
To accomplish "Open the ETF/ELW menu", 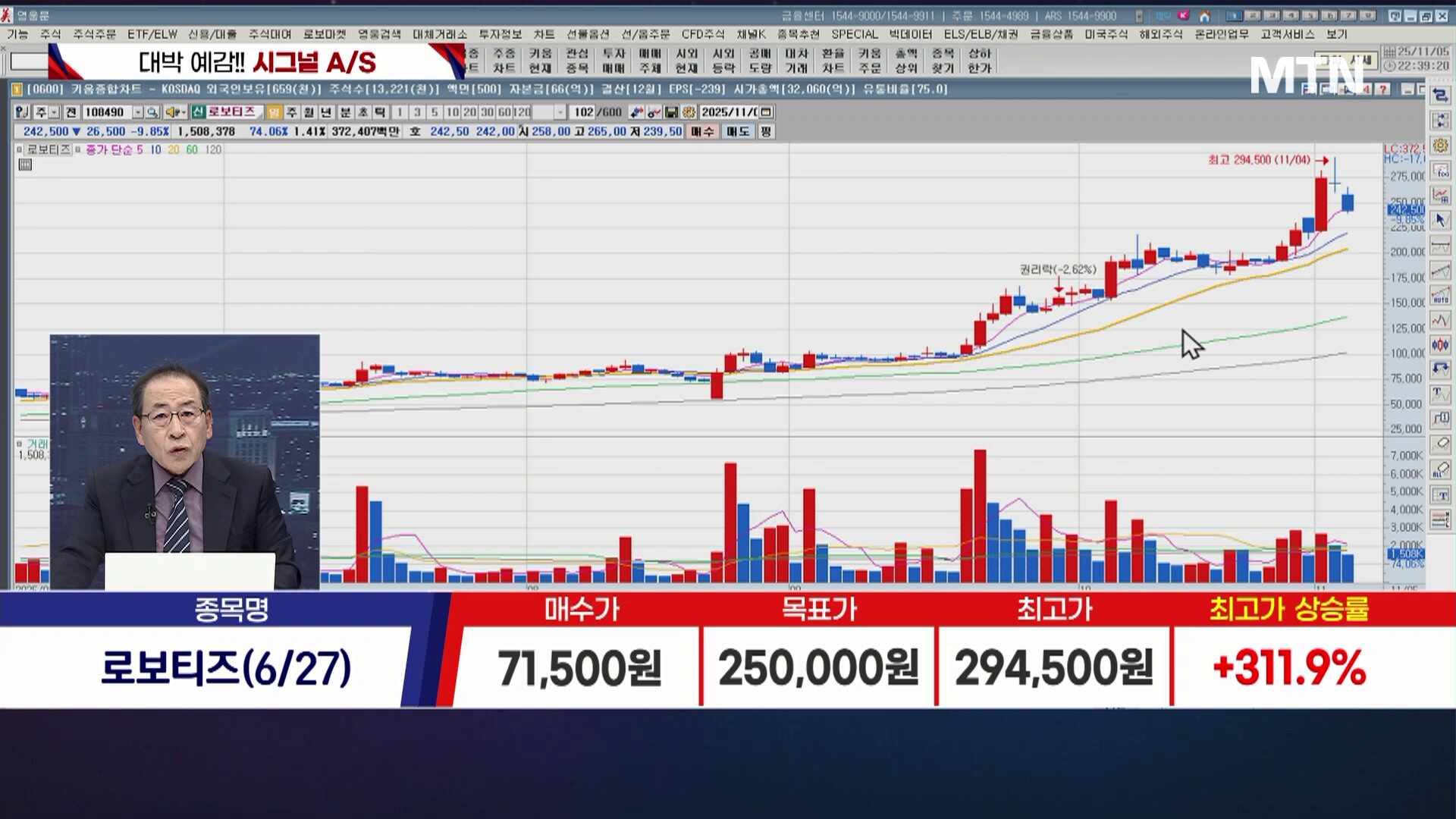I will [152, 34].
